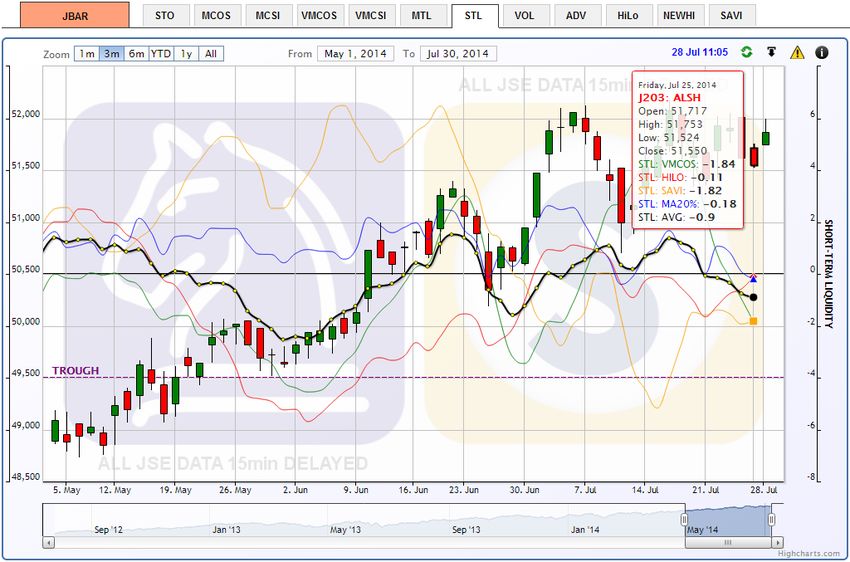Click the blue triangle MA20% end marker
The height and width of the screenshot is (562, 850).
(x=753, y=279)
